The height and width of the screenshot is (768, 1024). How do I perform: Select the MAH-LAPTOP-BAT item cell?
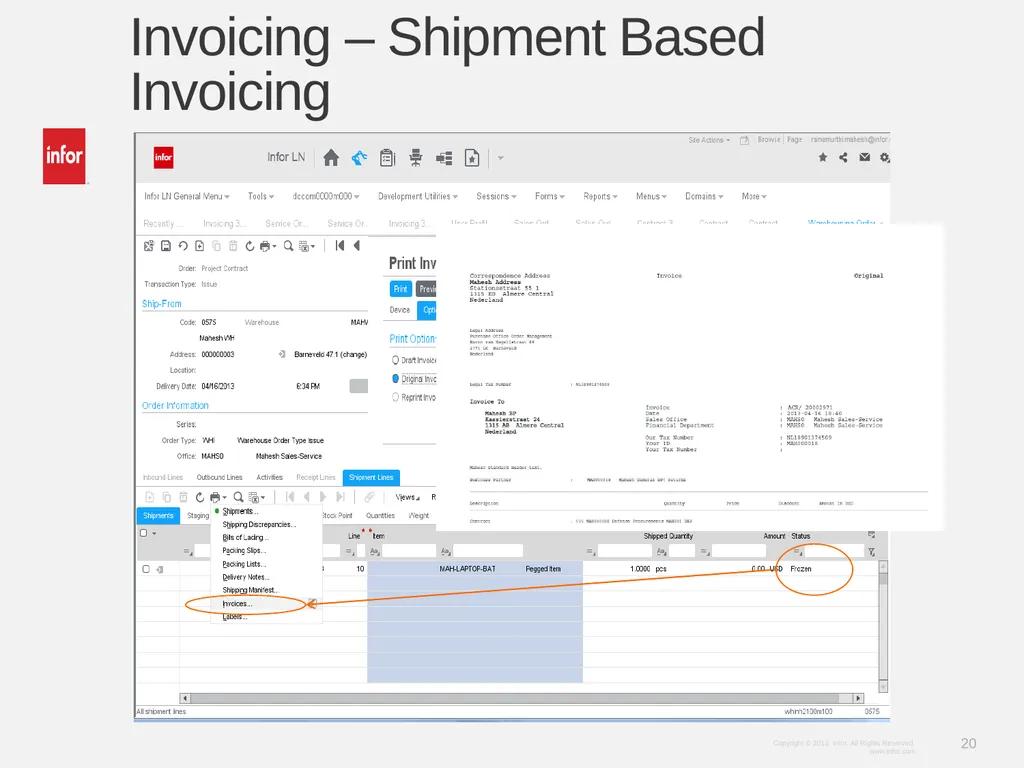coord(468,569)
